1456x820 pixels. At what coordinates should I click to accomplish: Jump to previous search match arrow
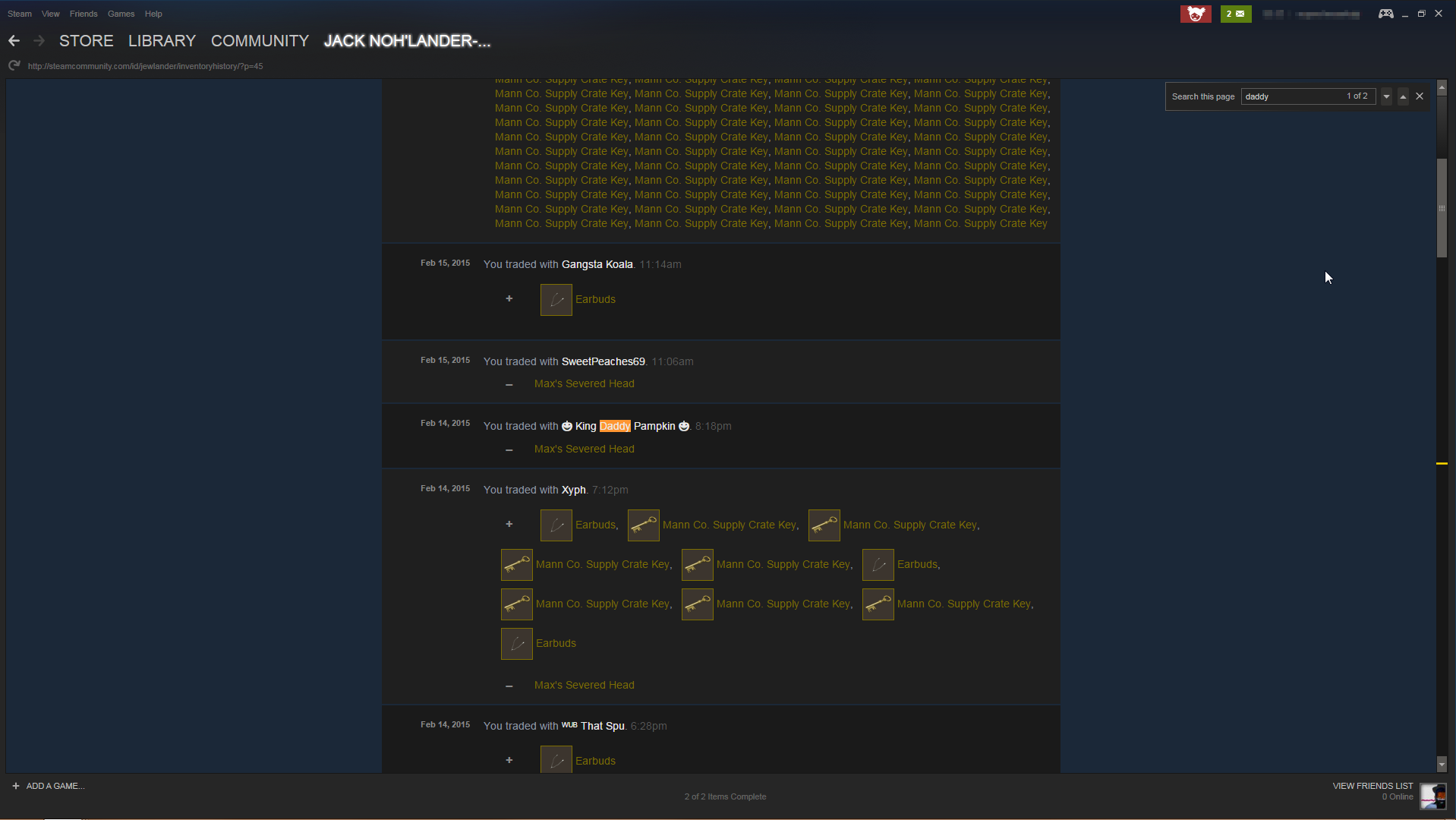click(x=1403, y=96)
